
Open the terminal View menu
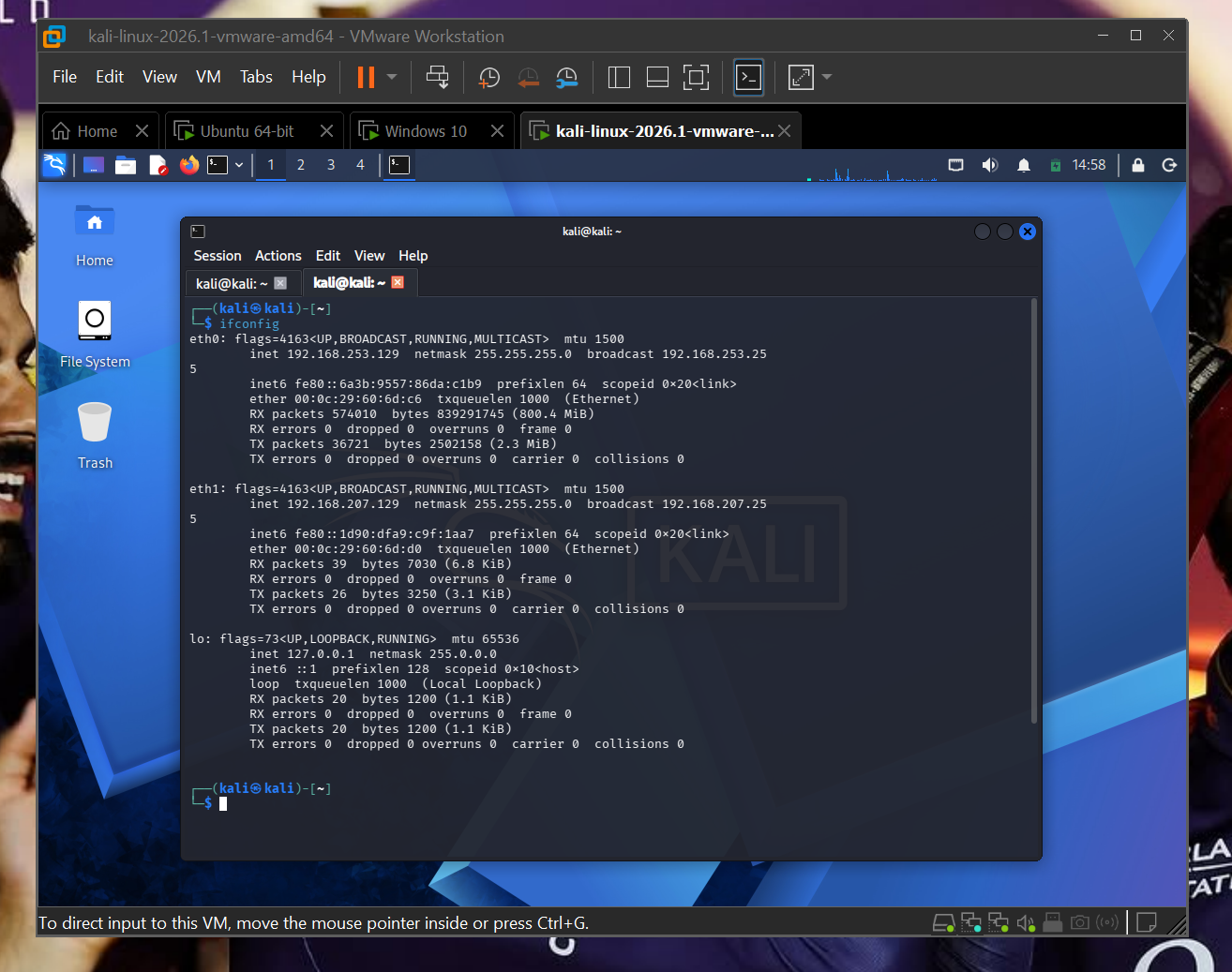point(369,256)
